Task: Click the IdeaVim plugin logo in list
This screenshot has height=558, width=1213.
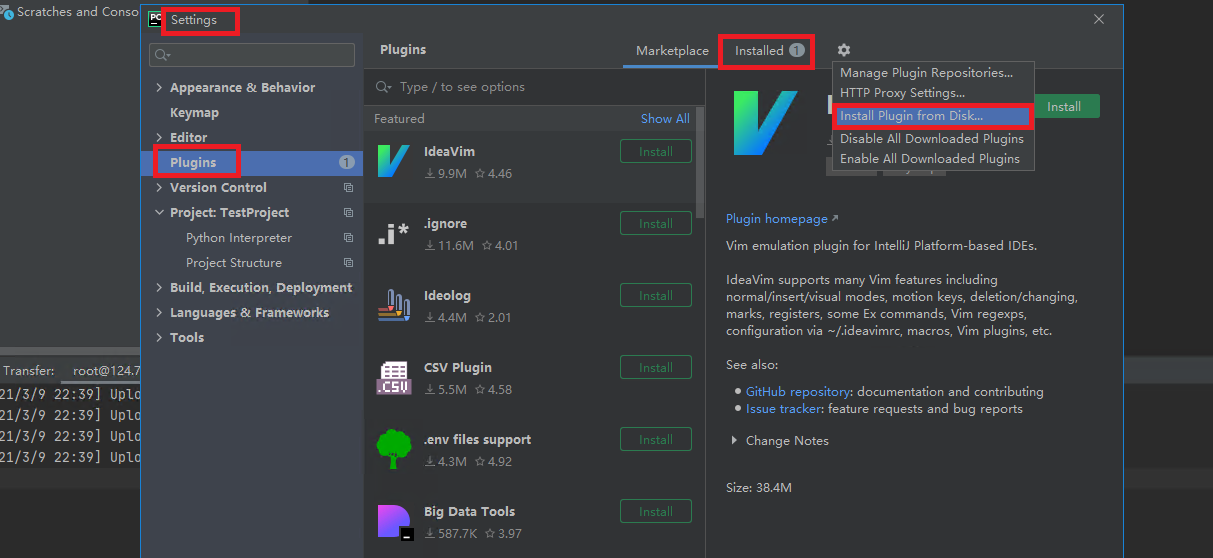Action: [x=394, y=161]
